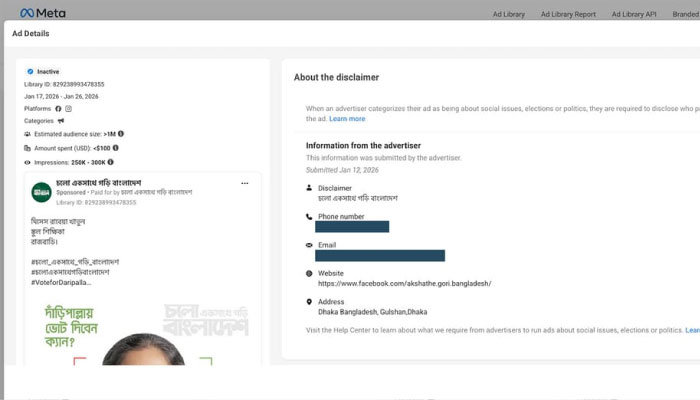
Task: Open the facebook.com/akshathe.gori.bangladesh website link
Action: click(404, 283)
